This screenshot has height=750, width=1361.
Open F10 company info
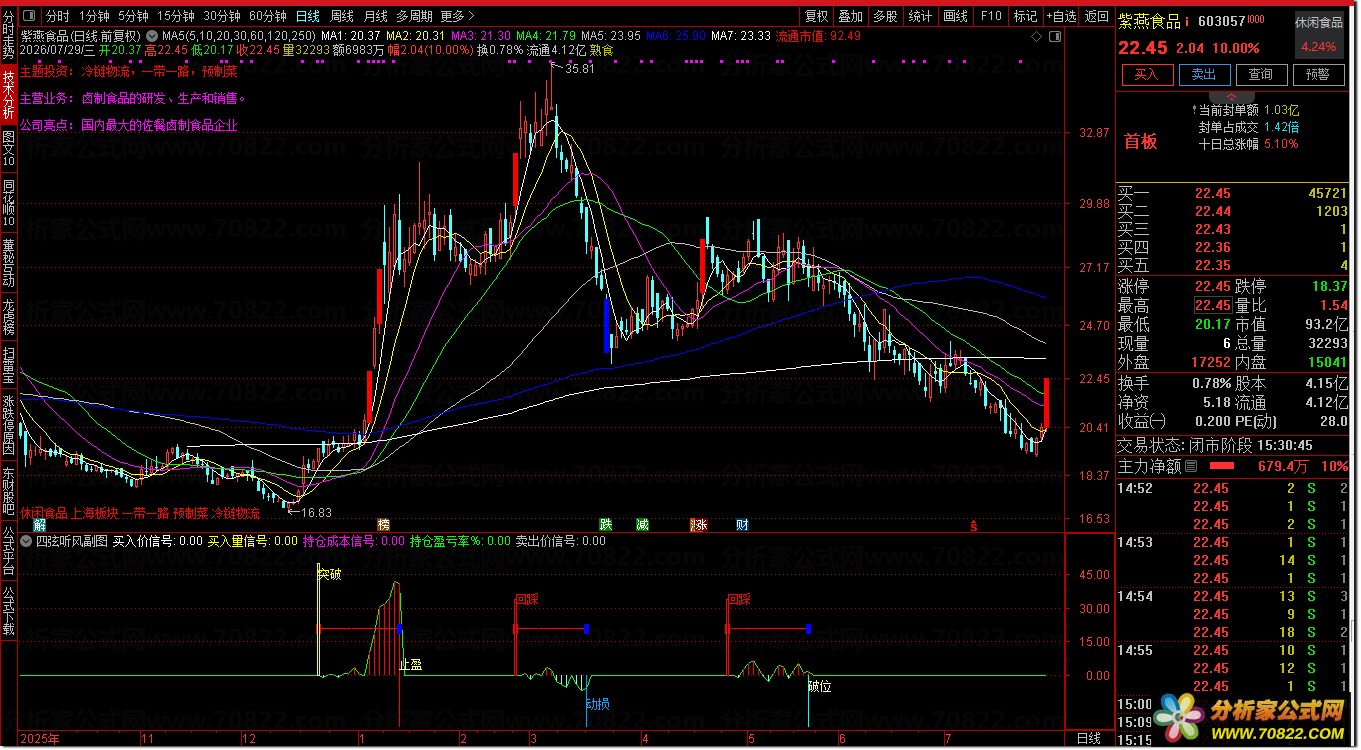click(x=991, y=16)
